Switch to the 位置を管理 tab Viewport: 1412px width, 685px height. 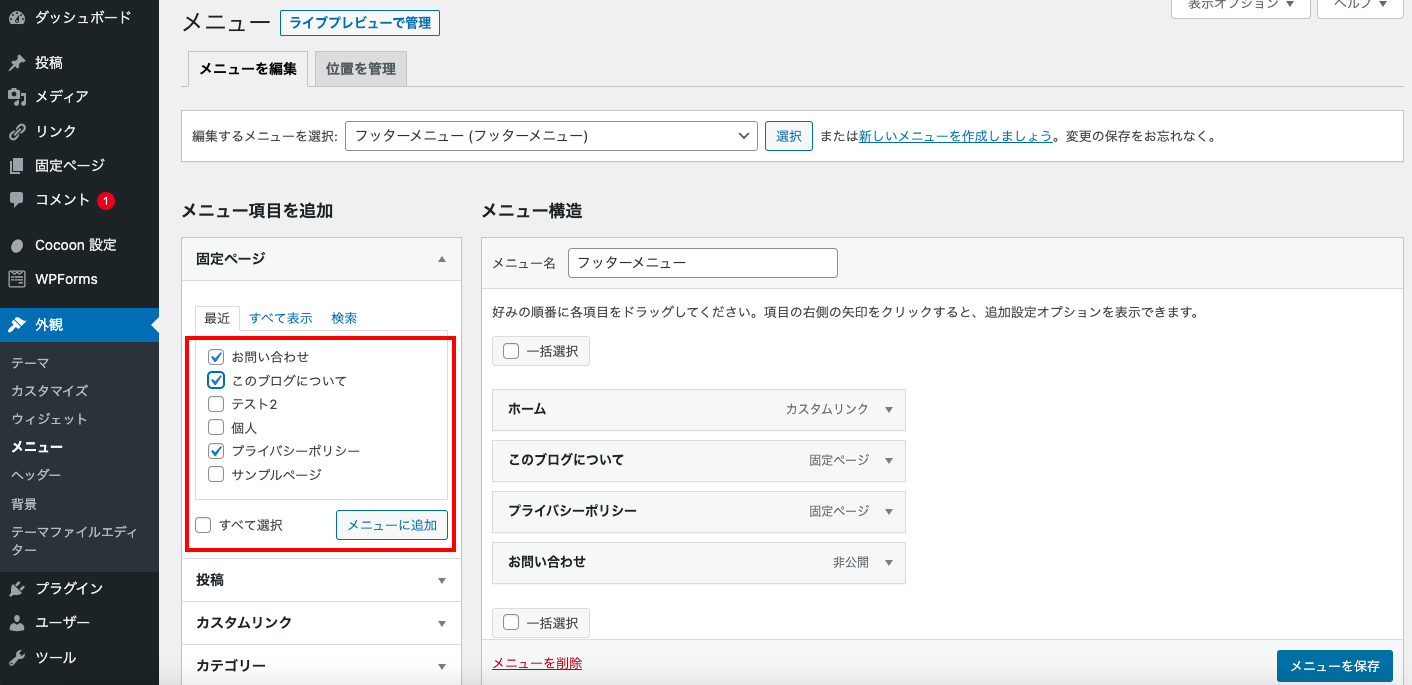(x=360, y=69)
